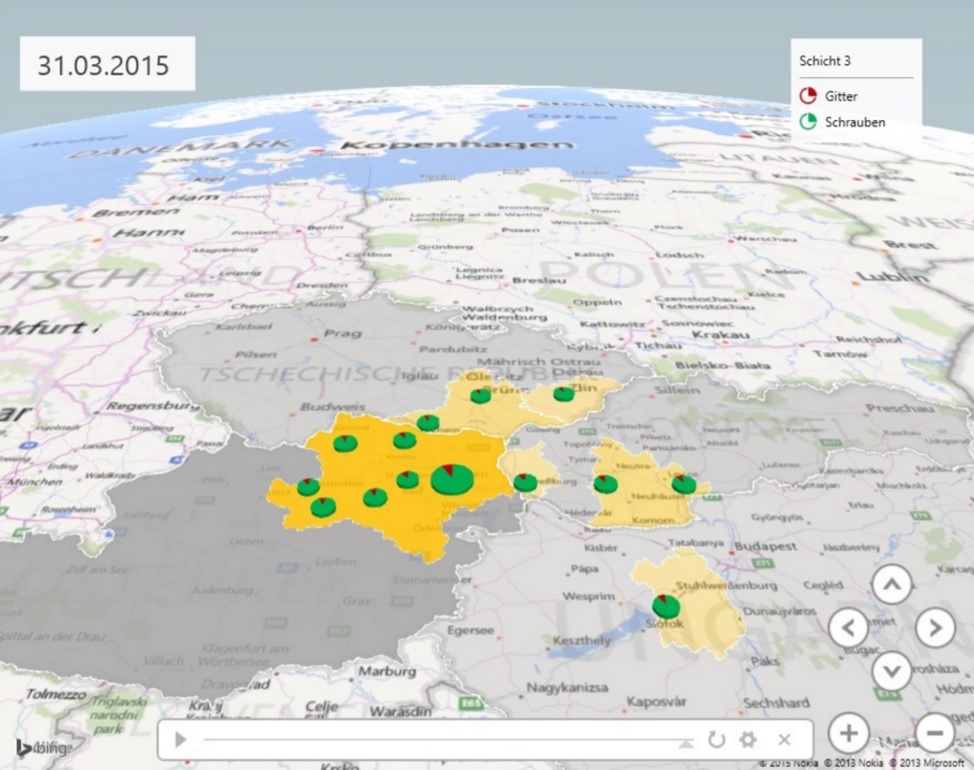Image resolution: width=974 pixels, height=770 pixels.
Task: Click the loop/replay icon on the timeline
Action: 716,740
